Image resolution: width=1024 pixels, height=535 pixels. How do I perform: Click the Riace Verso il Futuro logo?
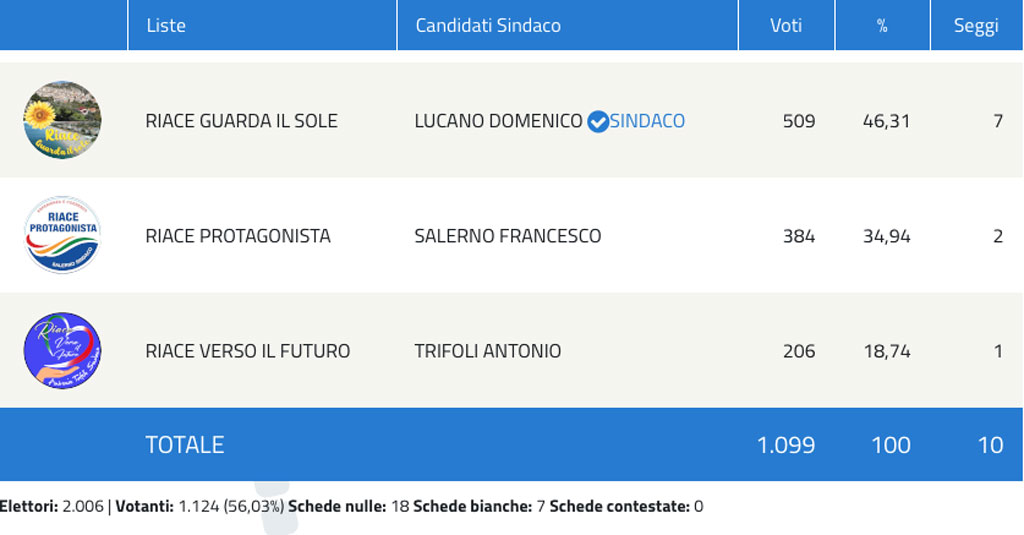tap(62, 351)
